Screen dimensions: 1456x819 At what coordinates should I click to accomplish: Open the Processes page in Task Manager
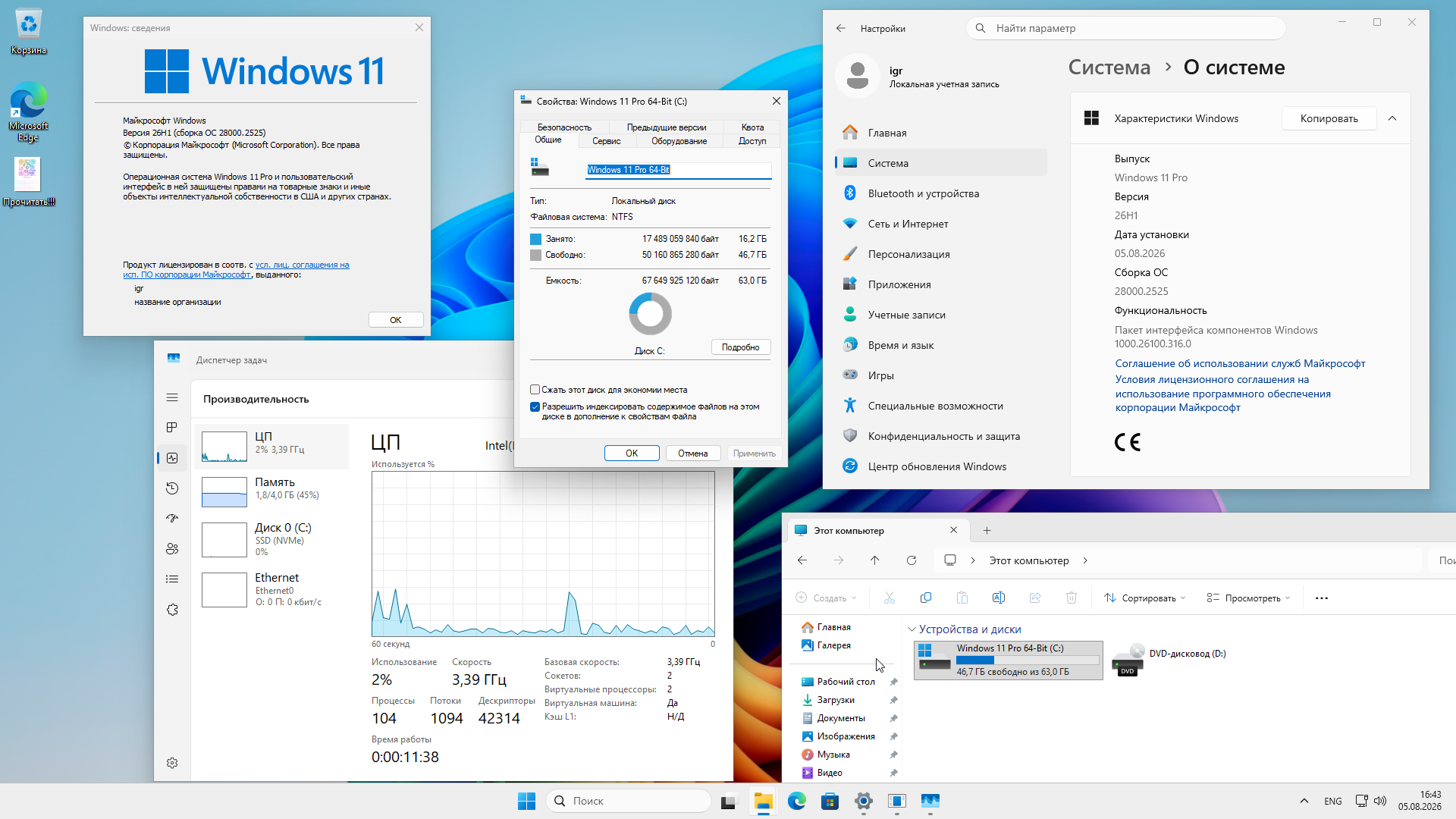pos(172,428)
